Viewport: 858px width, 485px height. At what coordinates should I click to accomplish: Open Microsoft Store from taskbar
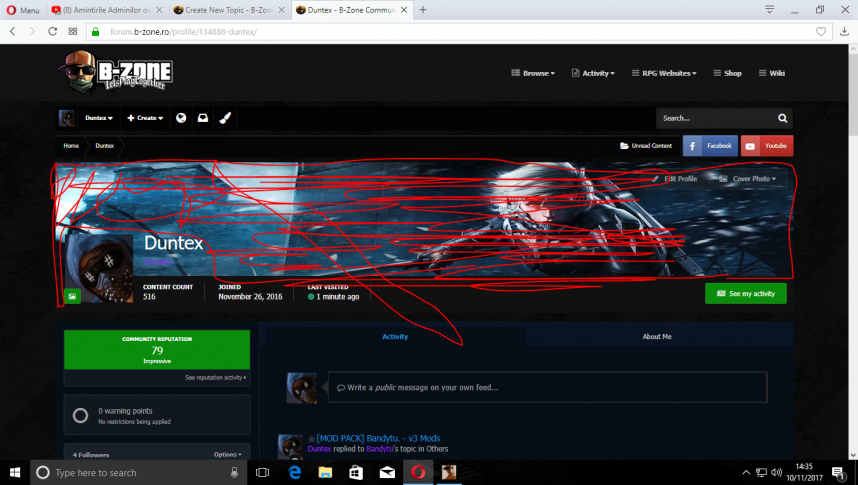pyautogui.click(x=356, y=472)
